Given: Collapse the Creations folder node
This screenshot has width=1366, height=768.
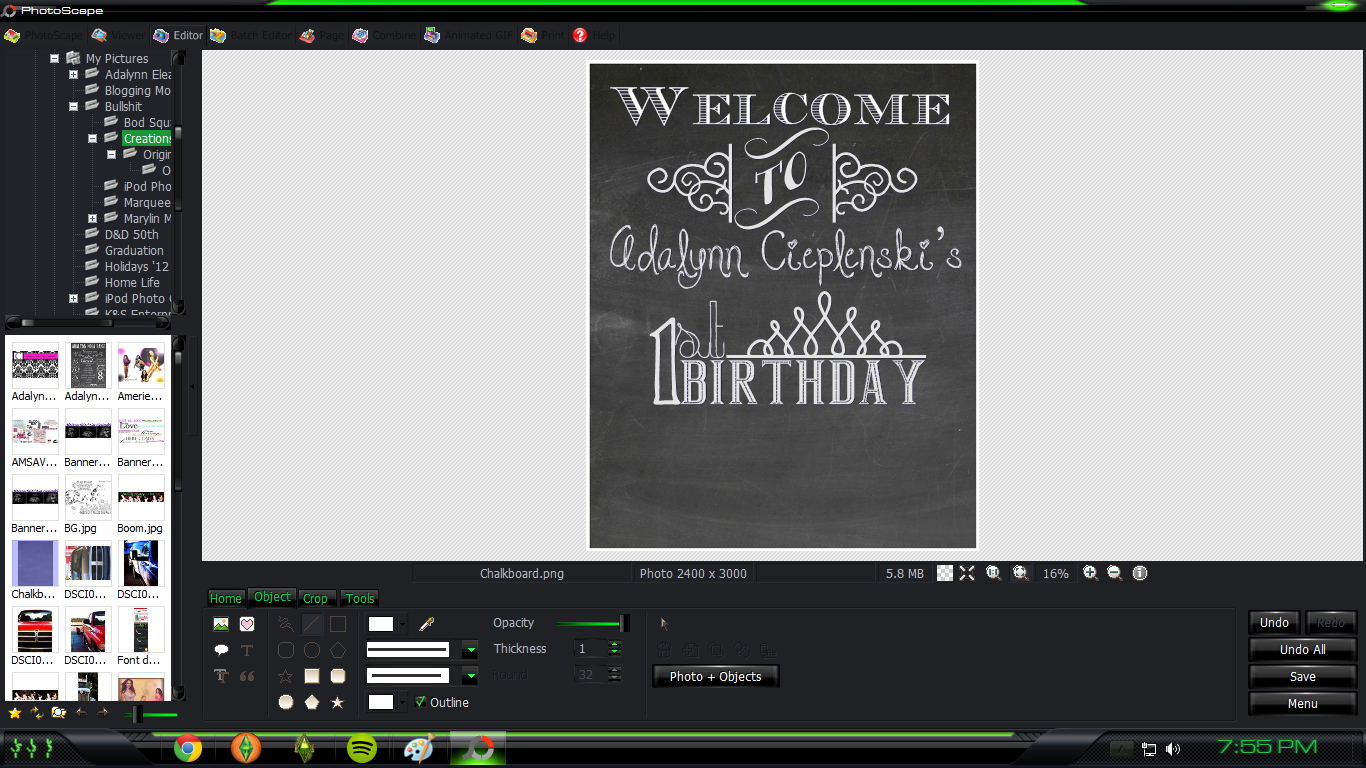Looking at the screenshot, I should tap(93, 139).
